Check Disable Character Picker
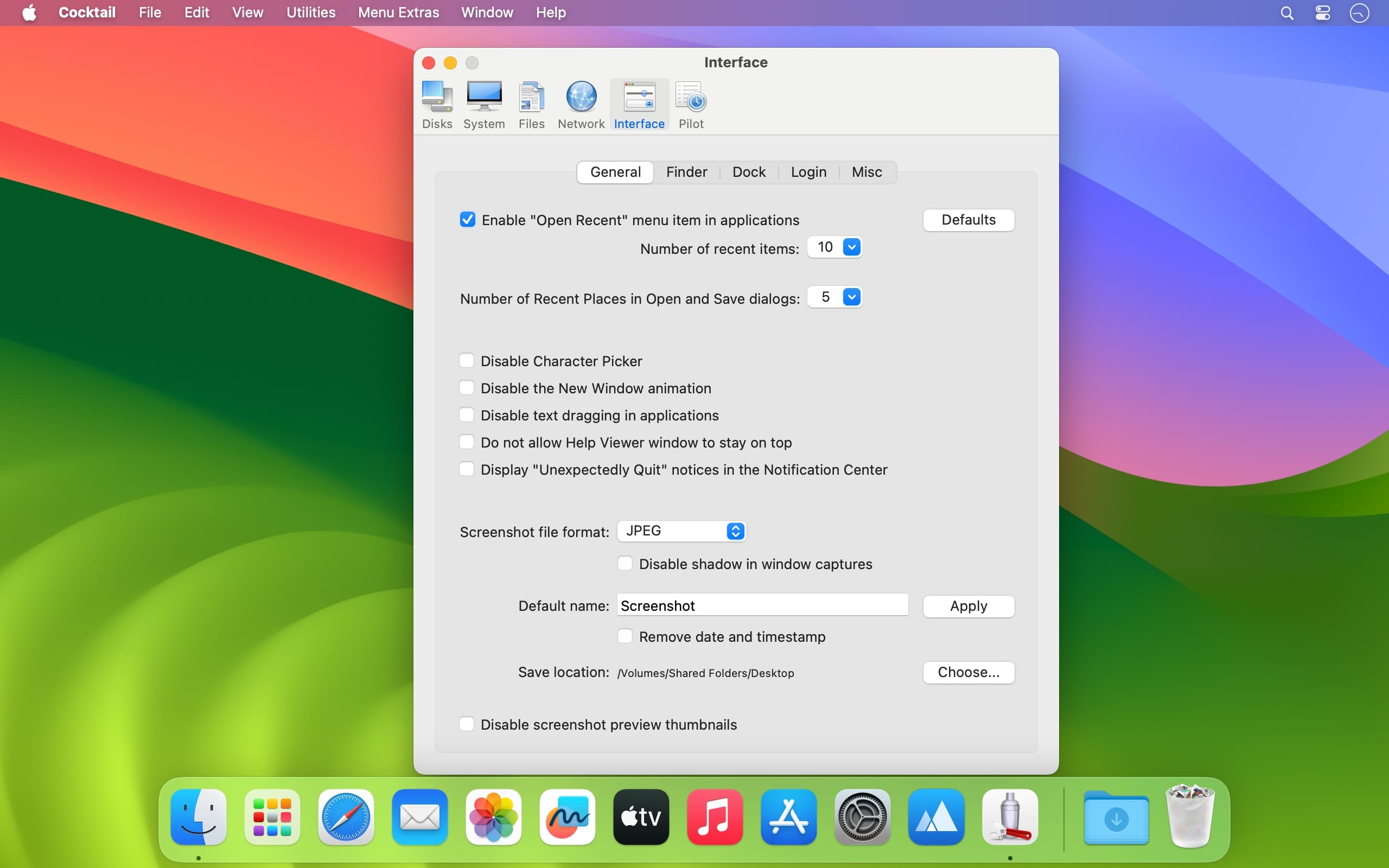Image resolution: width=1389 pixels, height=868 pixels. (467, 361)
